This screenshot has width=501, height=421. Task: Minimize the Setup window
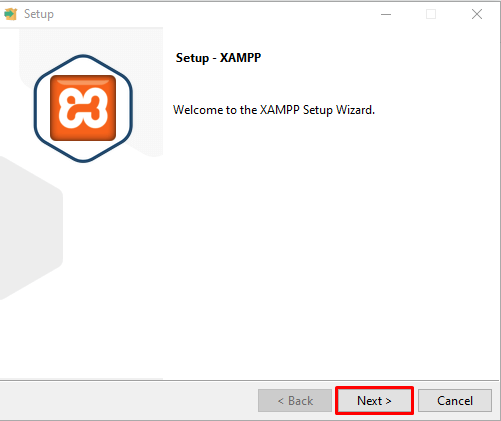coord(386,14)
